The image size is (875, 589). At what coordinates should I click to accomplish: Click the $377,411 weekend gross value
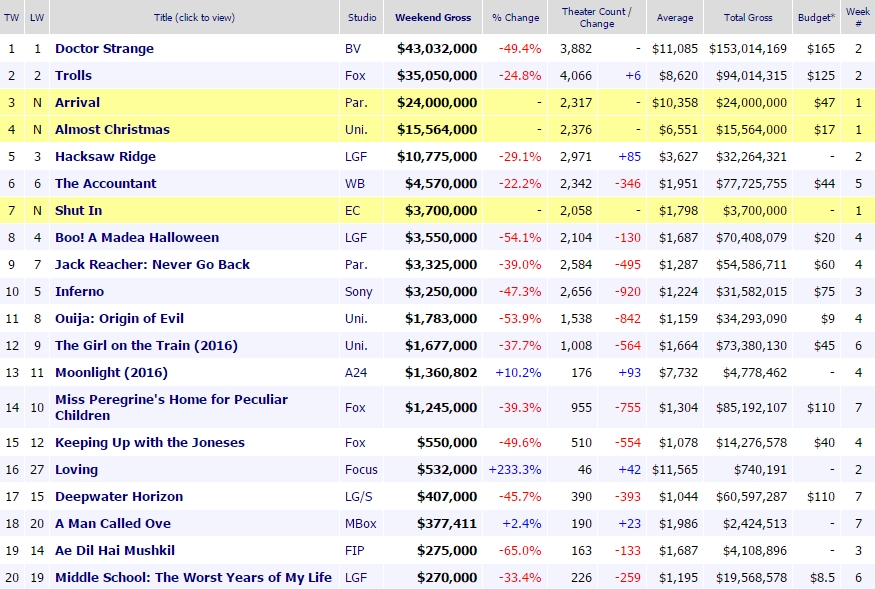point(447,524)
